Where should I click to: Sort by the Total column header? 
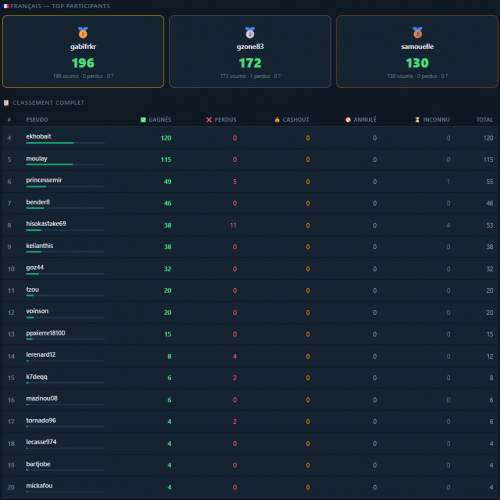point(484,120)
